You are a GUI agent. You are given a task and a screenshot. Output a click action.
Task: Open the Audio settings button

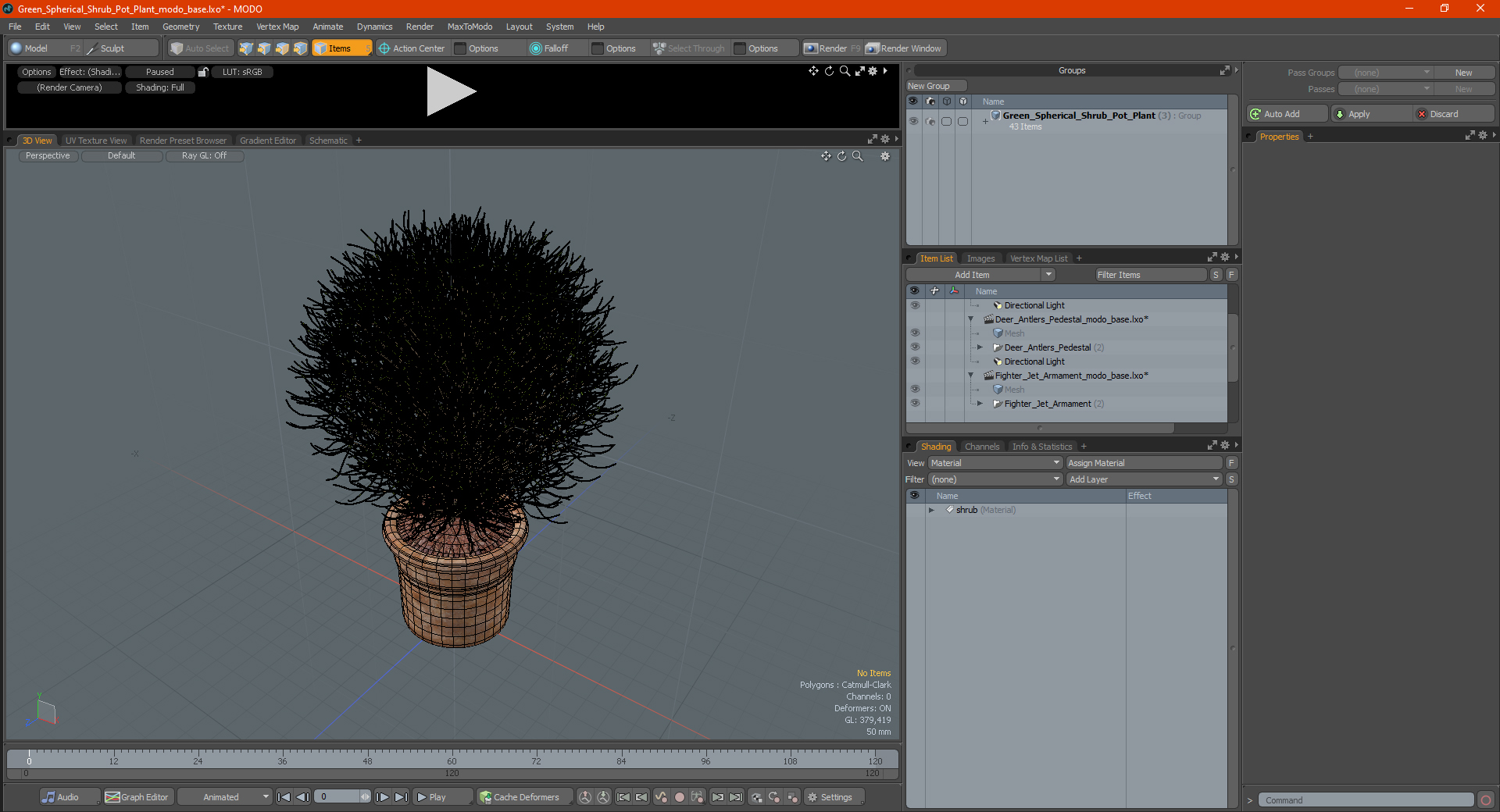(x=70, y=797)
